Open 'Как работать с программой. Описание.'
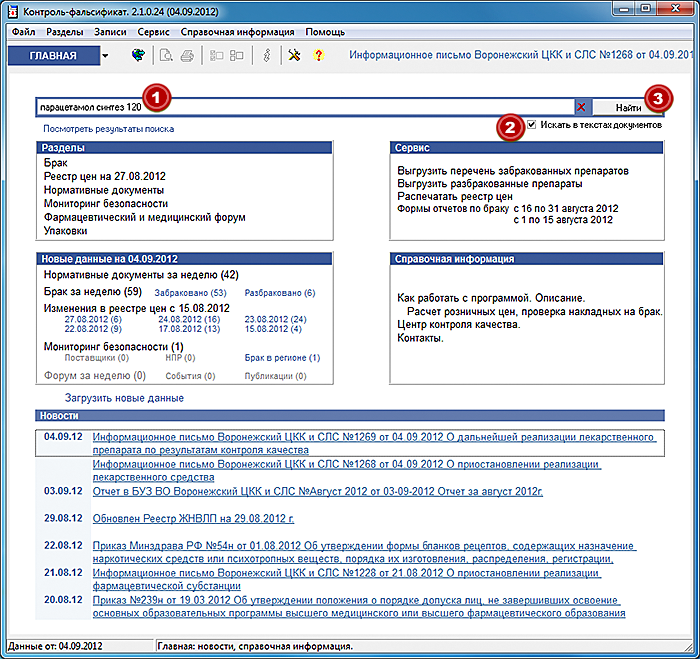700x659 pixels. (x=491, y=298)
